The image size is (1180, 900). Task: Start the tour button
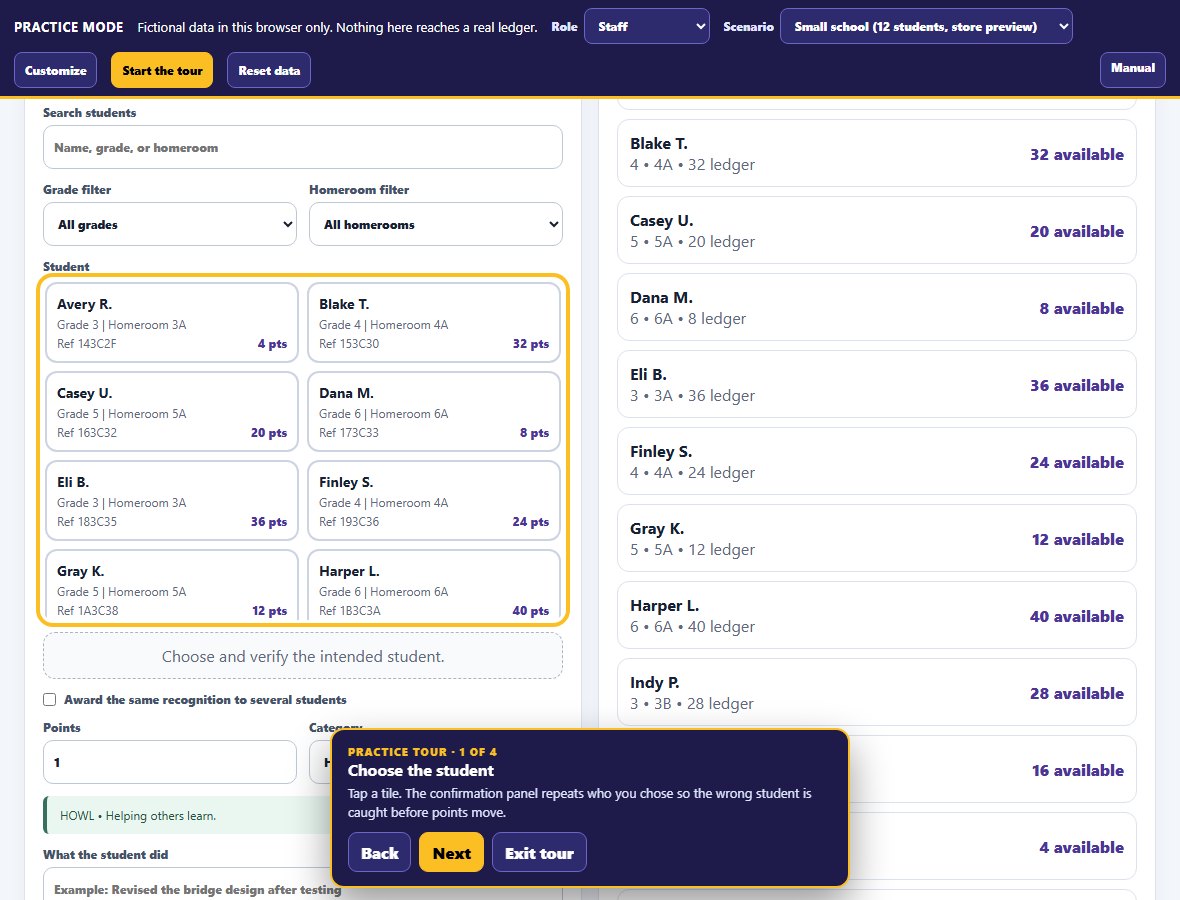click(x=162, y=70)
